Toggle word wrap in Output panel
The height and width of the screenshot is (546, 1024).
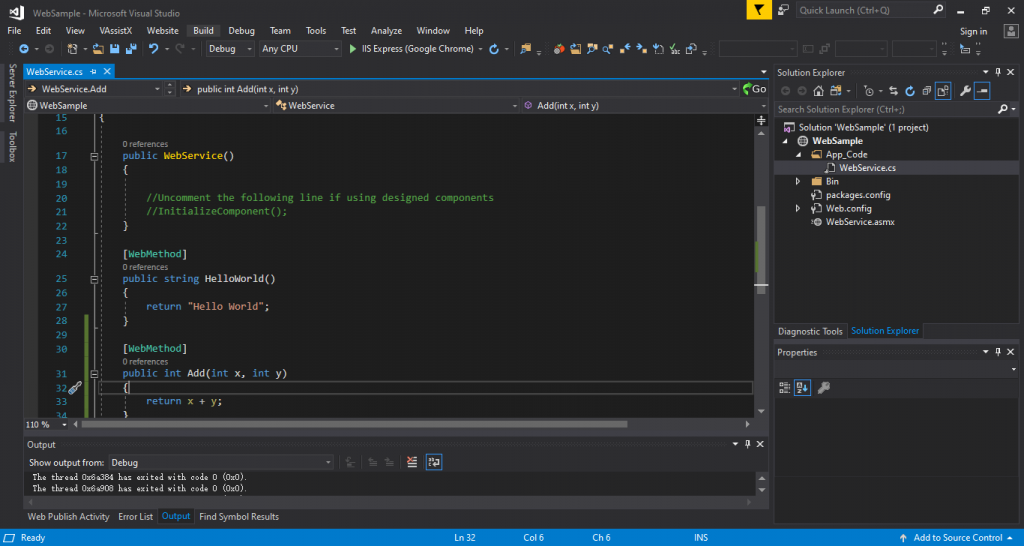(434, 462)
